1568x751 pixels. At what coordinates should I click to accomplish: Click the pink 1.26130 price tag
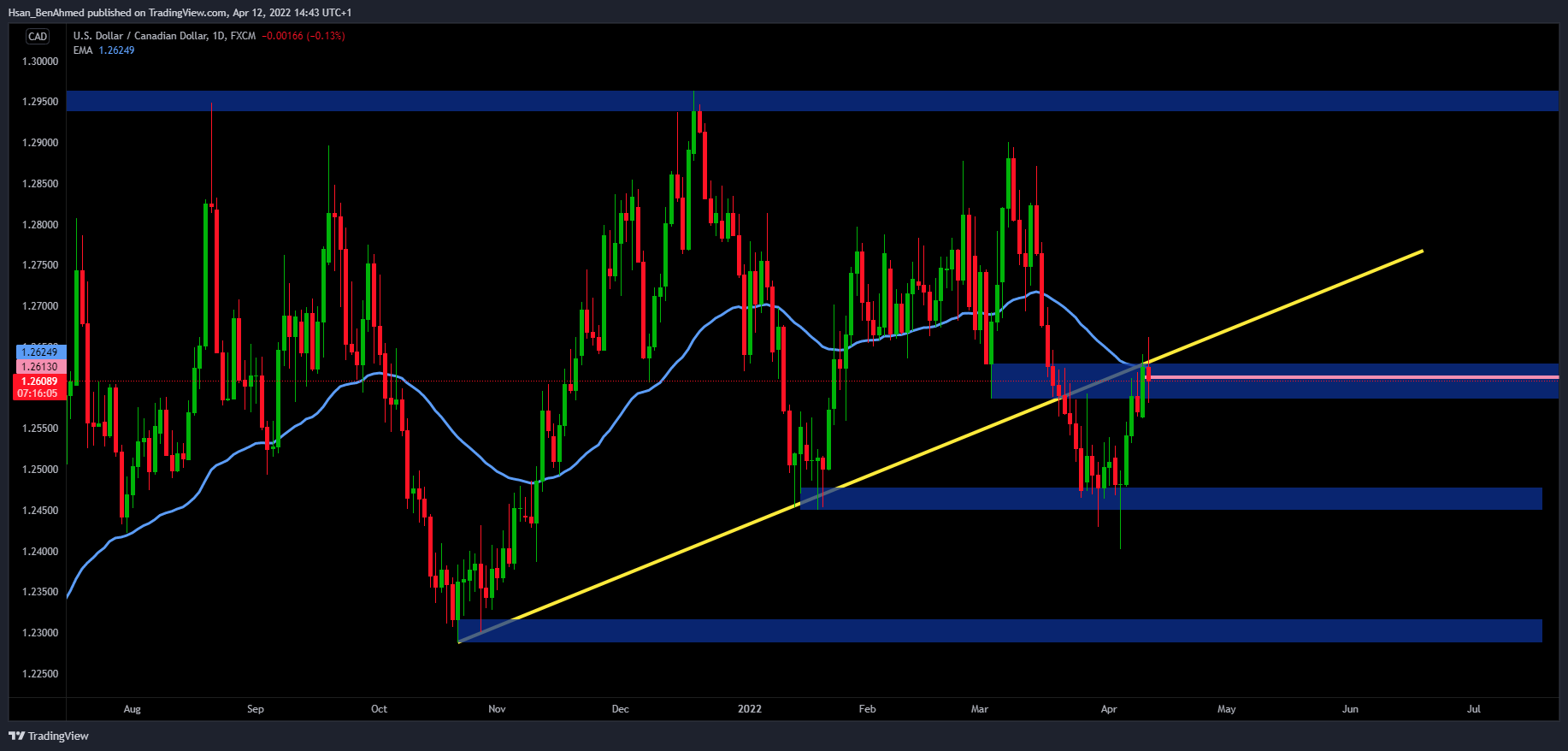click(40, 367)
